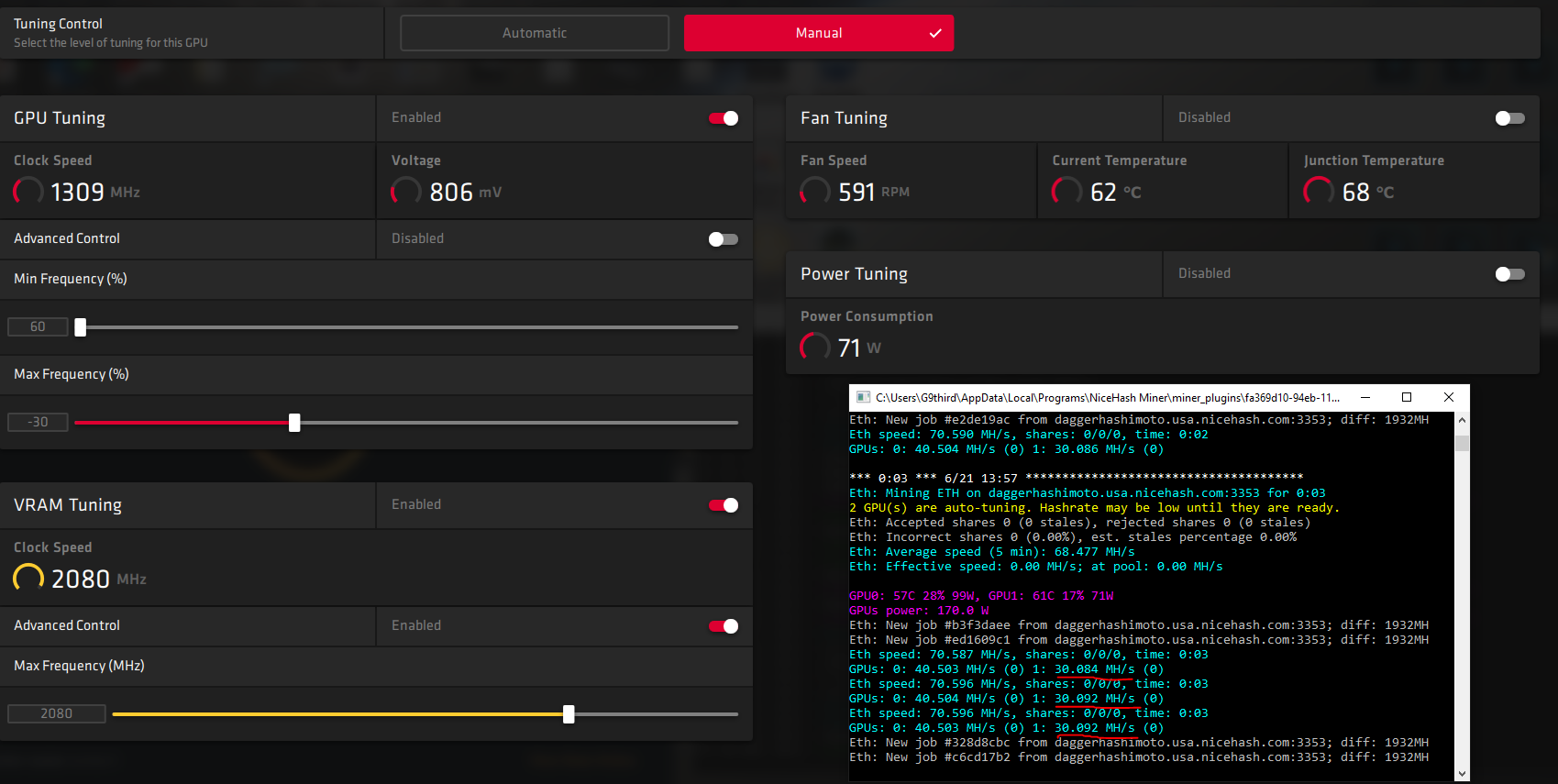Click console scrollbar thumb

(1462, 444)
